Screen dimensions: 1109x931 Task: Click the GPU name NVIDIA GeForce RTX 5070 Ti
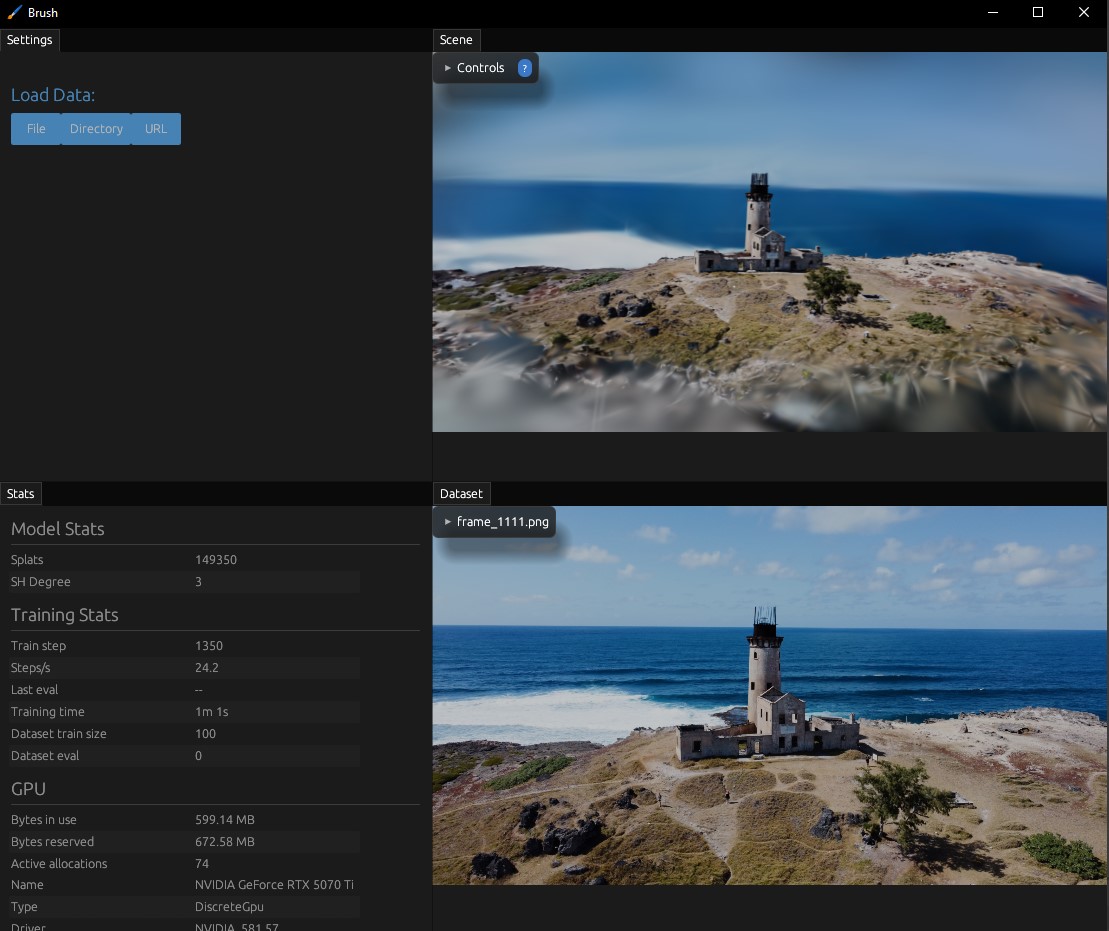pos(274,885)
